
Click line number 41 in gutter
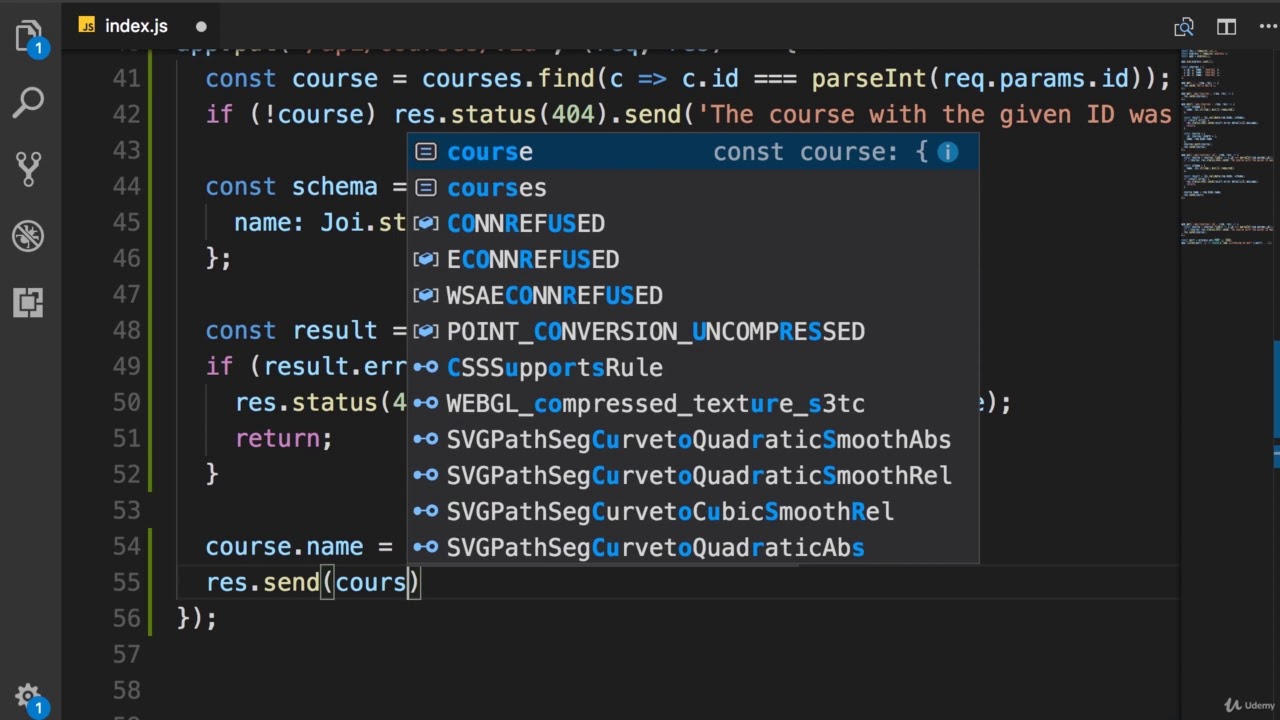click(127, 79)
